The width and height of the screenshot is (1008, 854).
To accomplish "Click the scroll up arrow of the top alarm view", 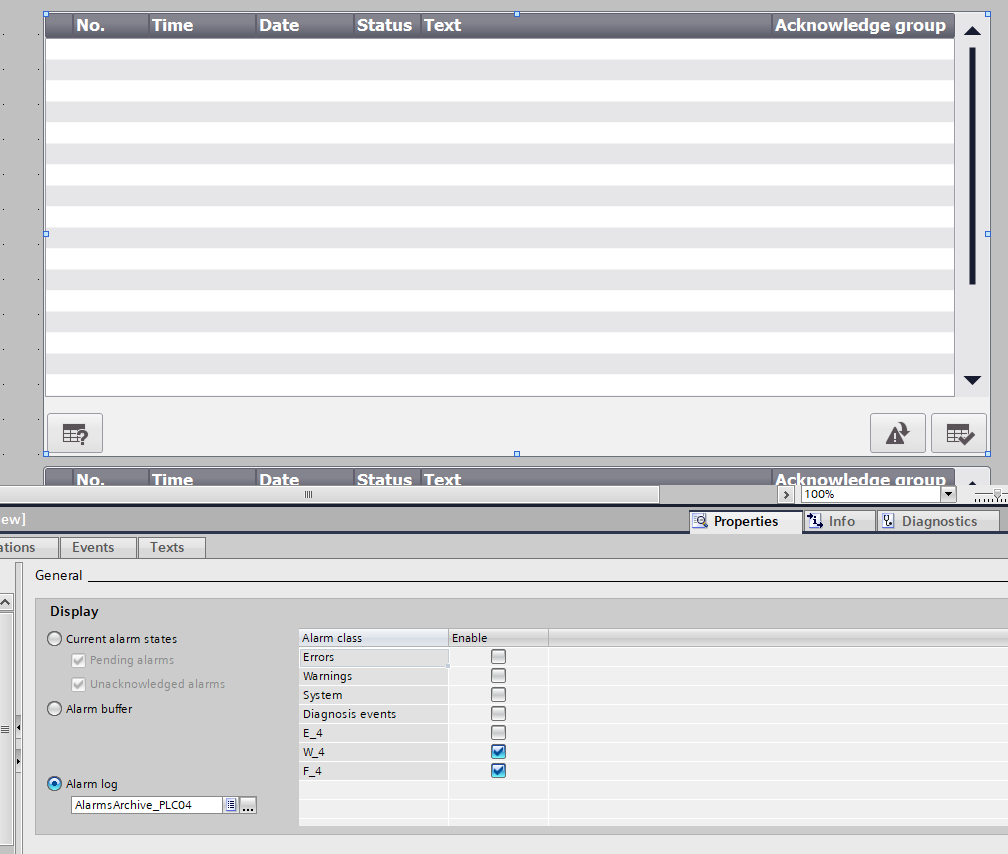I will click(x=972, y=31).
